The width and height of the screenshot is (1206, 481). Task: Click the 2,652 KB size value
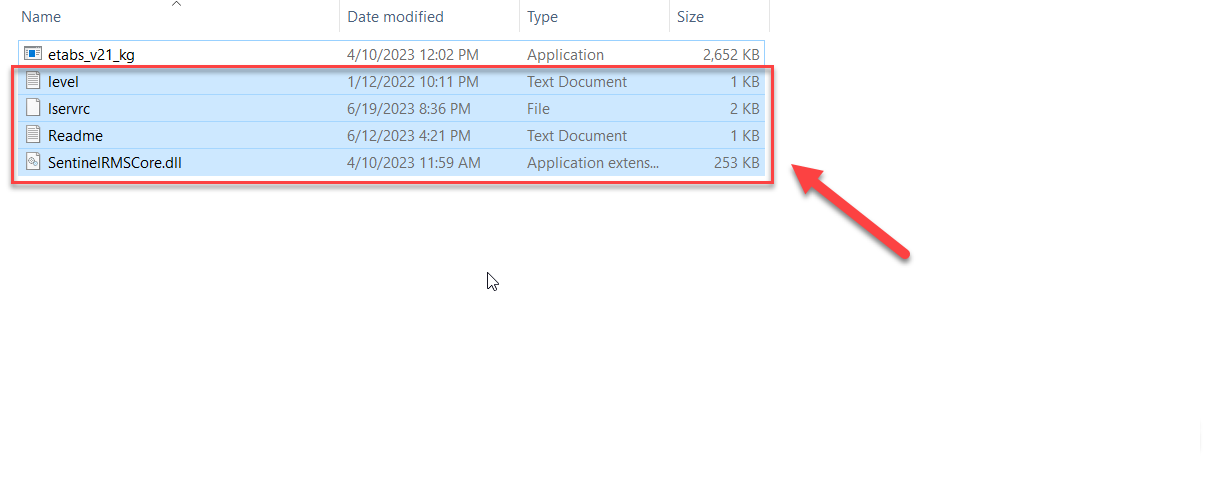(x=731, y=55)
